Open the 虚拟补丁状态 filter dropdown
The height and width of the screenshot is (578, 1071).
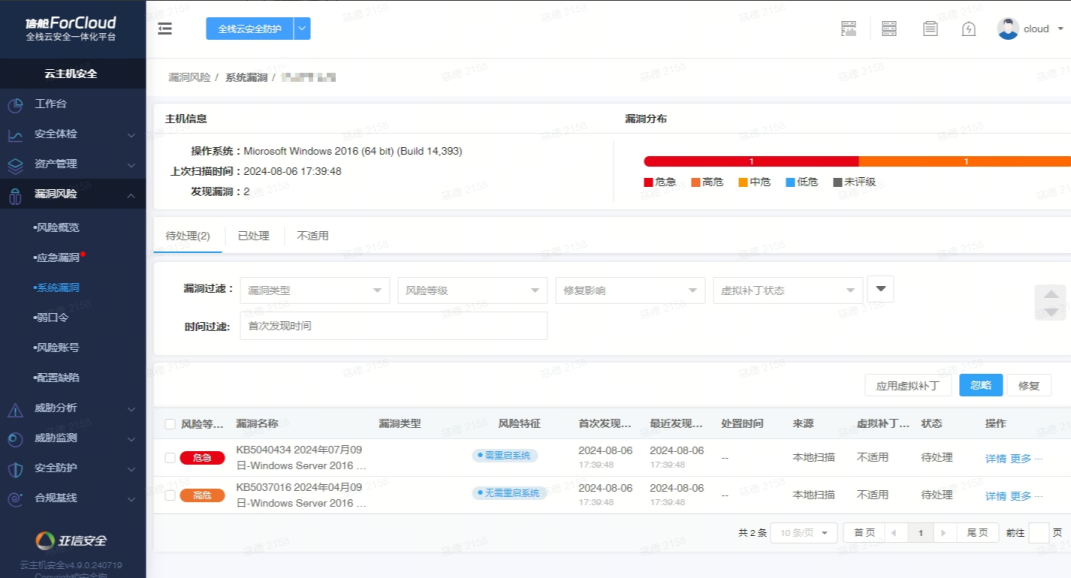(788, 290)
